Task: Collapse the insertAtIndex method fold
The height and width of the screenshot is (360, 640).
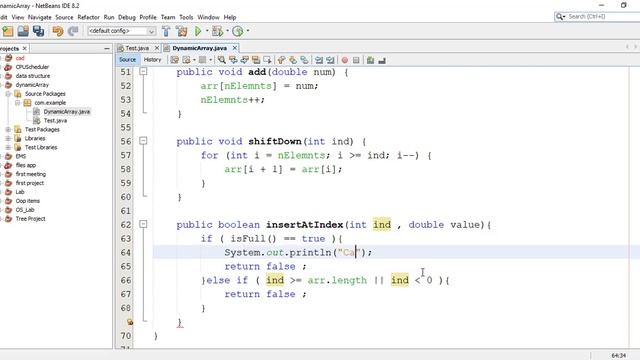Action: 143,224
